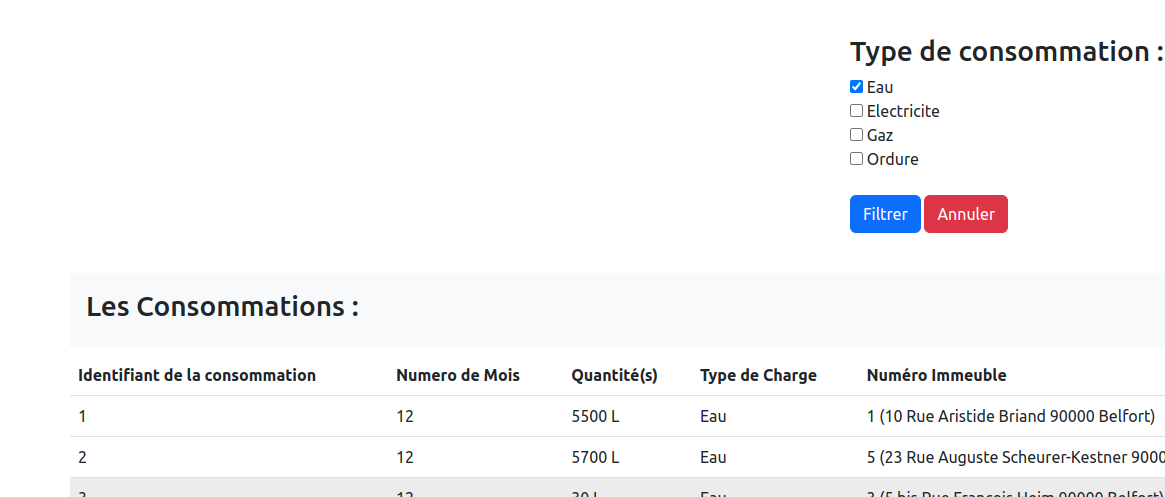This screenshot has width=1165, height=497.
Task: Click the Ordure label text
Action: [892, 159]
